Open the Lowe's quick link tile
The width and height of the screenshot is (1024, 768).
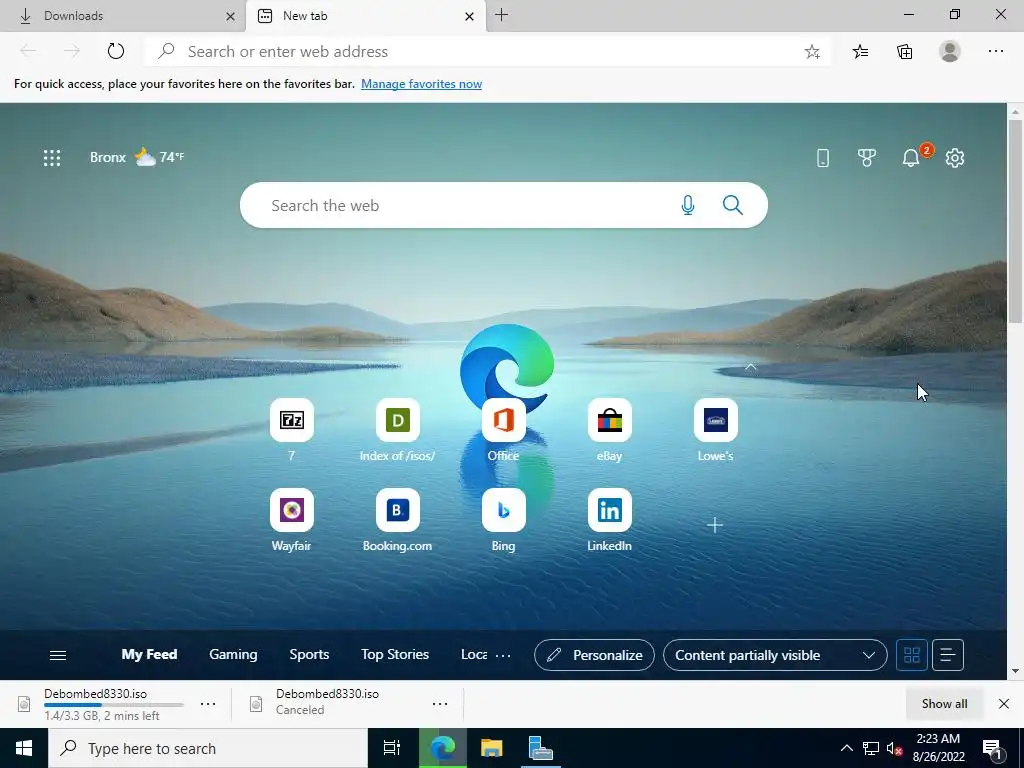coord(715,420)
